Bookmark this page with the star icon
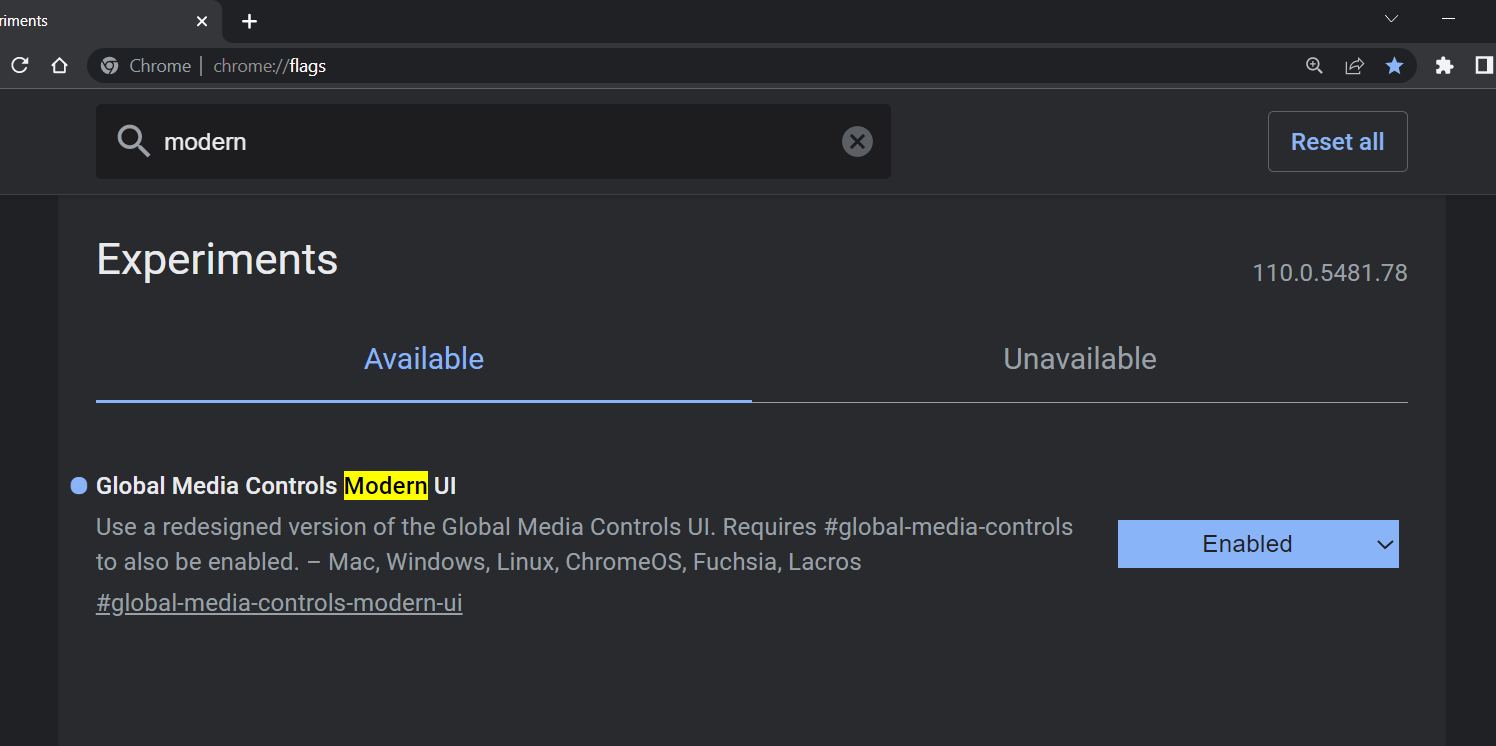Image resolution: width=1496 pixels, height=746 pixels. (x=1394, y=65)
